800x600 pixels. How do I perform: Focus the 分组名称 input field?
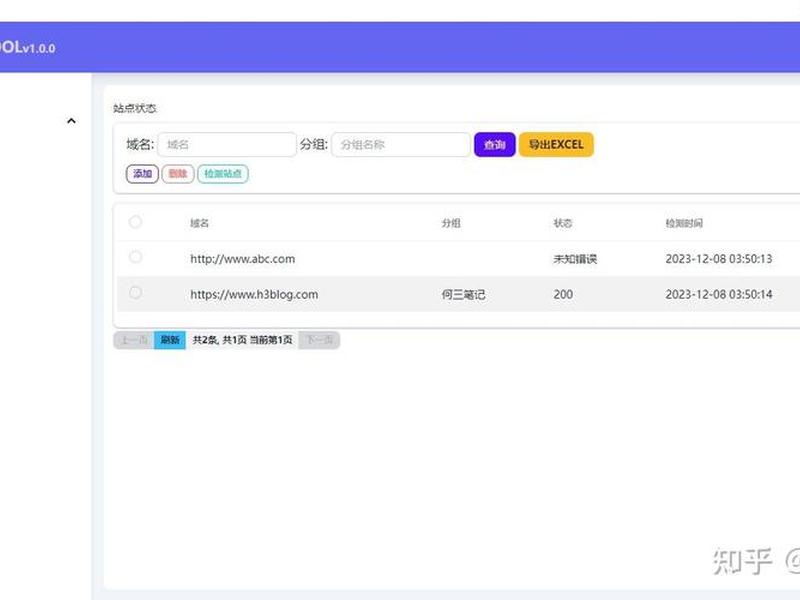(401, 144)
